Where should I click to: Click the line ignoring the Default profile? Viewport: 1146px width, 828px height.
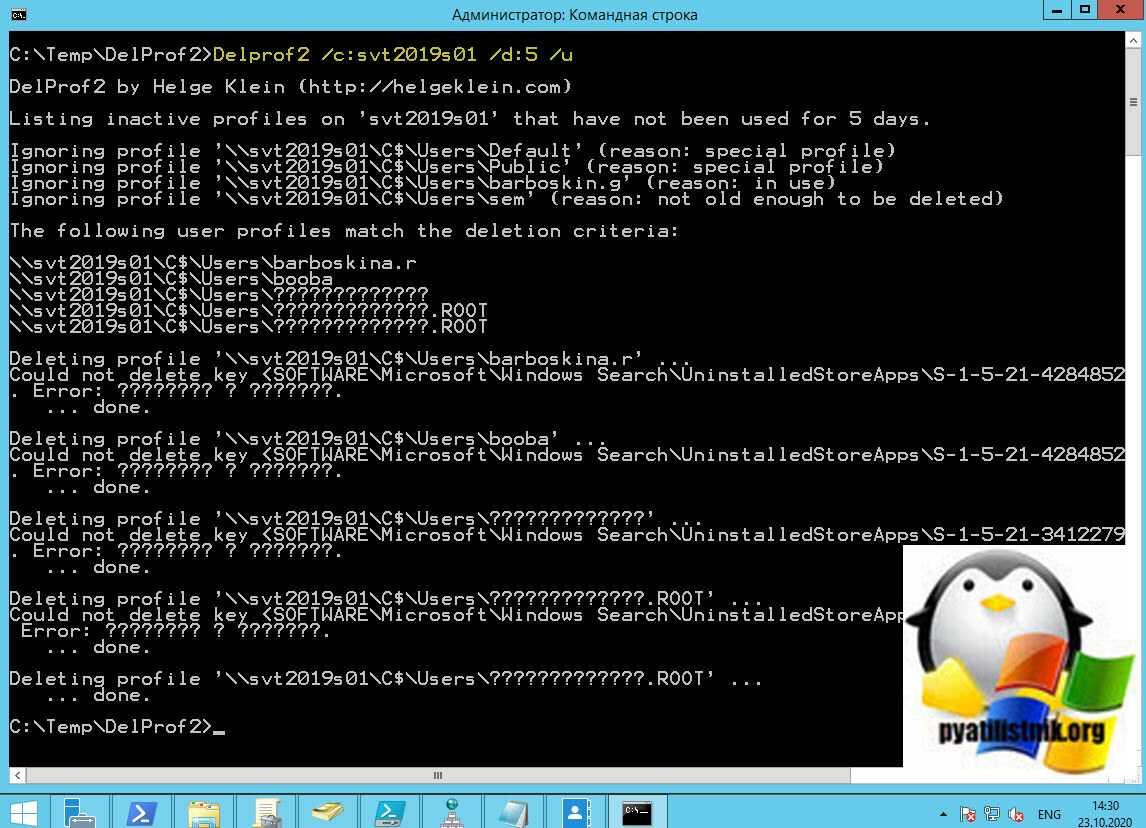[x=452, y=151]
